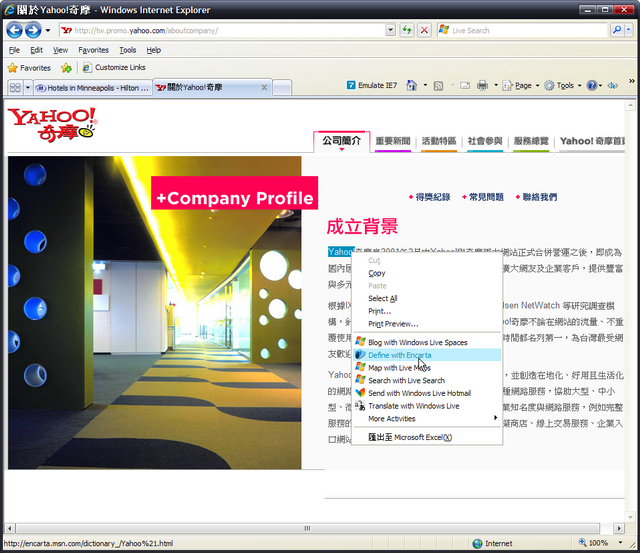Image resolution: width=640 pixels, height=553 pixels.
Task: Choose Select All from the context menu
Action: tap(427, 298)
